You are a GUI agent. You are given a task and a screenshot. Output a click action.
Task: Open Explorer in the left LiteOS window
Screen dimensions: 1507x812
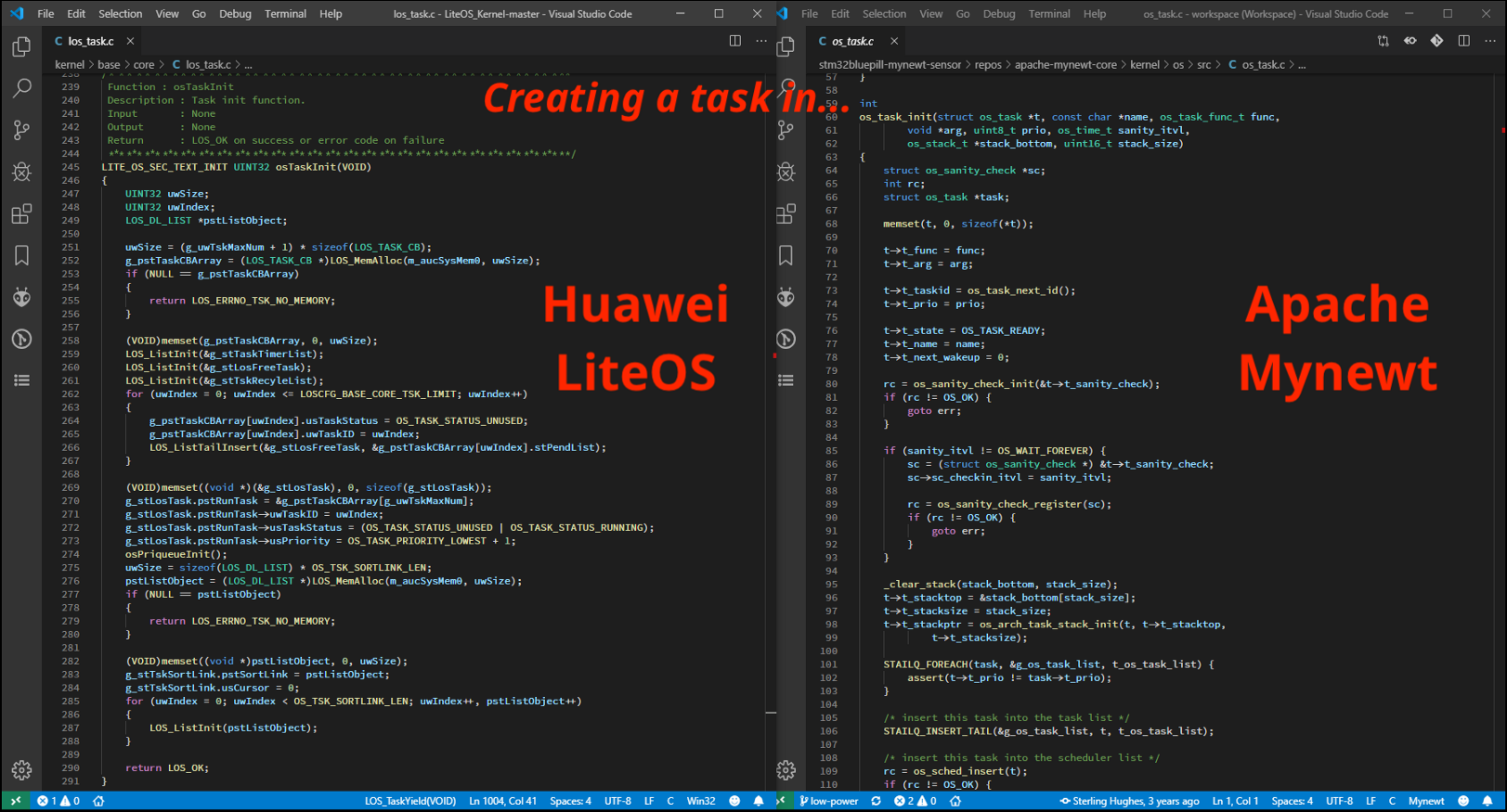(x=21, y=46)
